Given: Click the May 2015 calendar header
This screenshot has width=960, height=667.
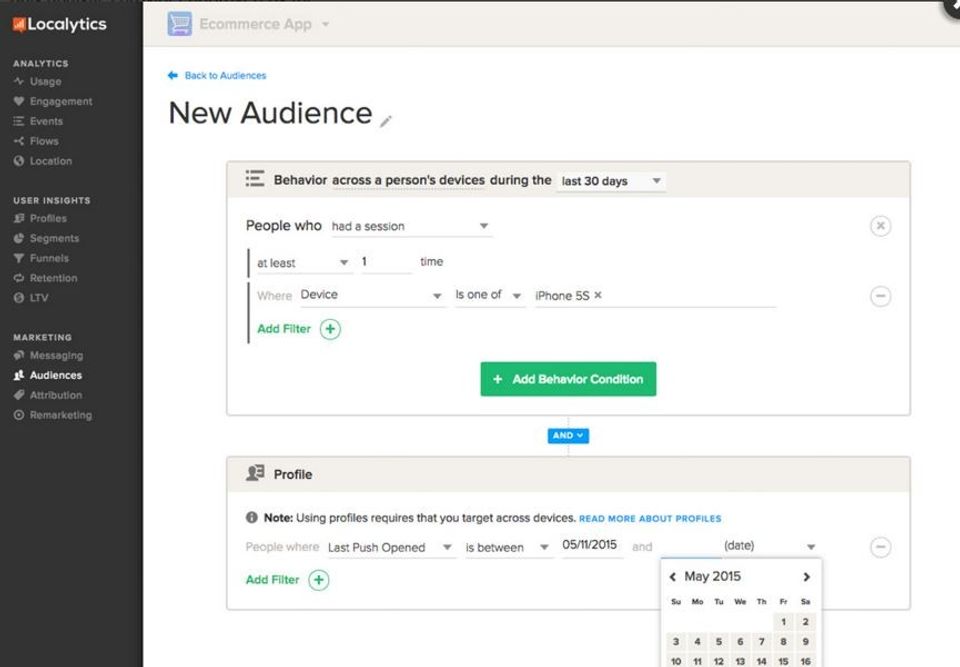Looking at the screenshot, I should 713,576.
